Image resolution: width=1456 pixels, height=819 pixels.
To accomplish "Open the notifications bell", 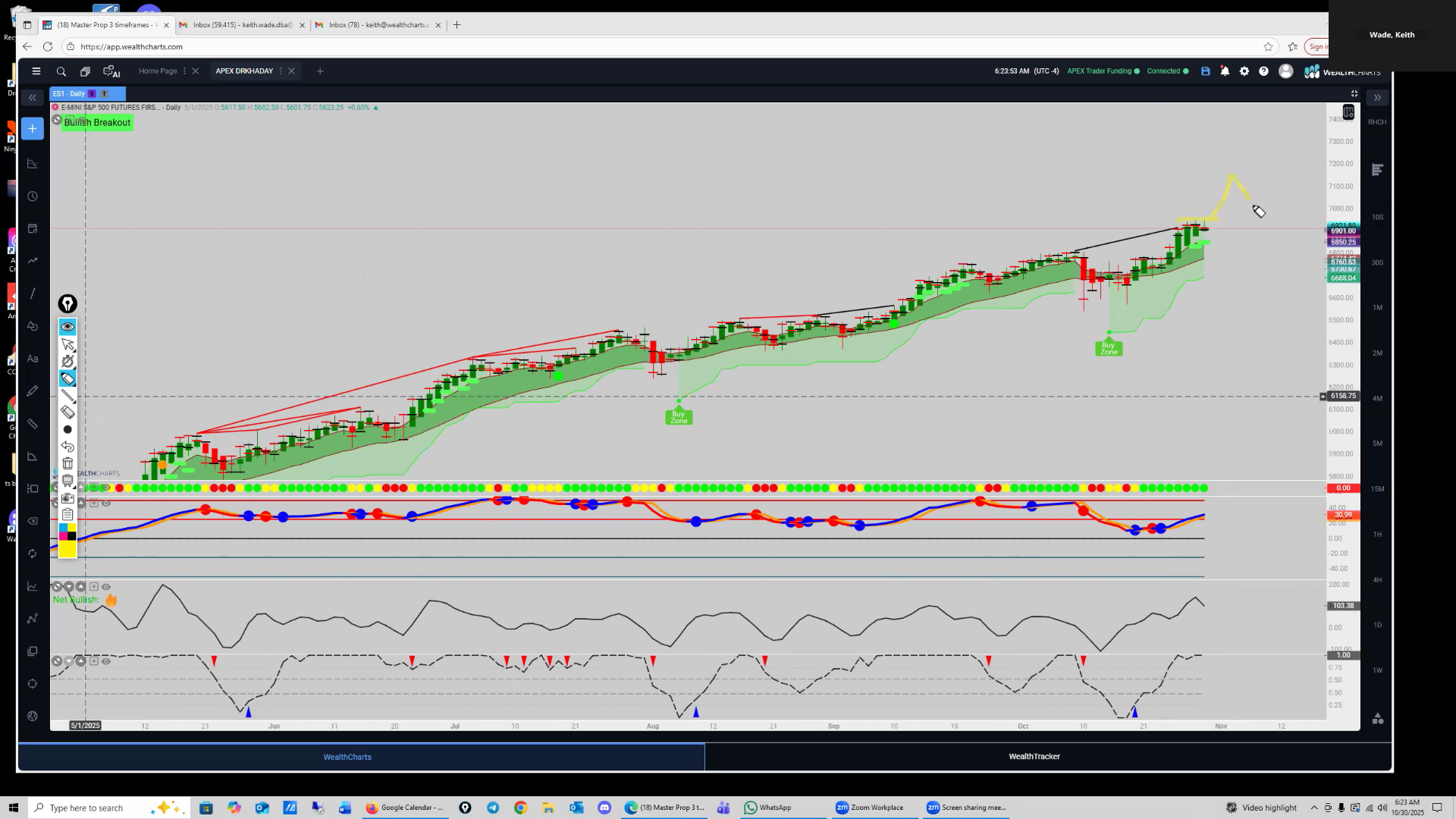I will coord(1225,71).
